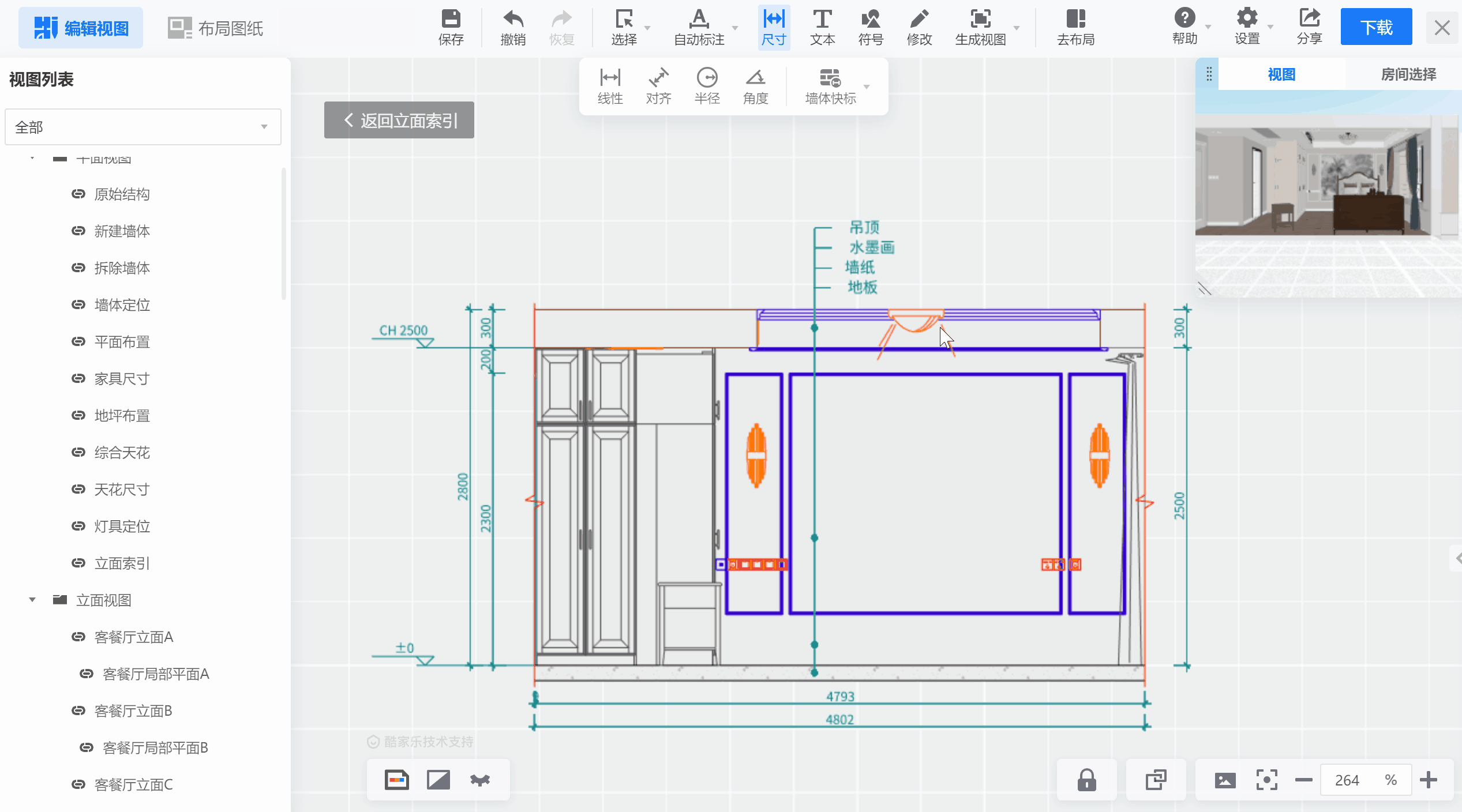The image size is (1462, 812).
Task: Click the 返回立面索引 button
Action: 399,120
